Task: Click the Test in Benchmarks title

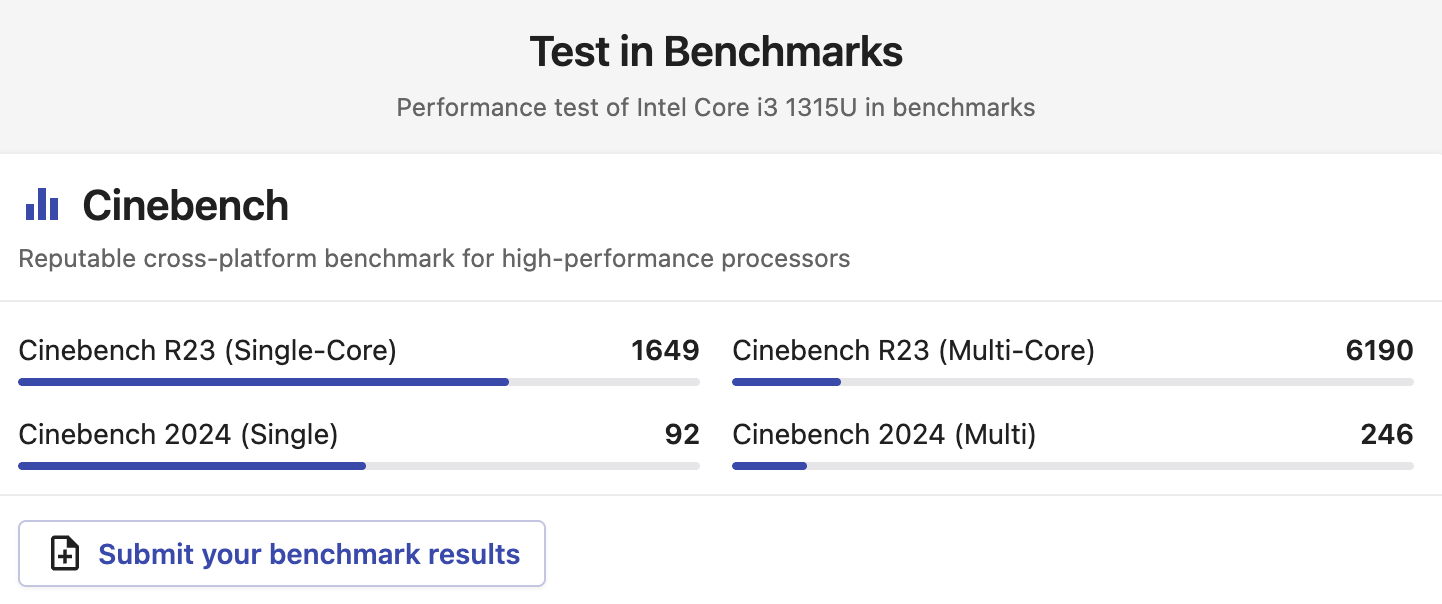Action: coord(715,51)
